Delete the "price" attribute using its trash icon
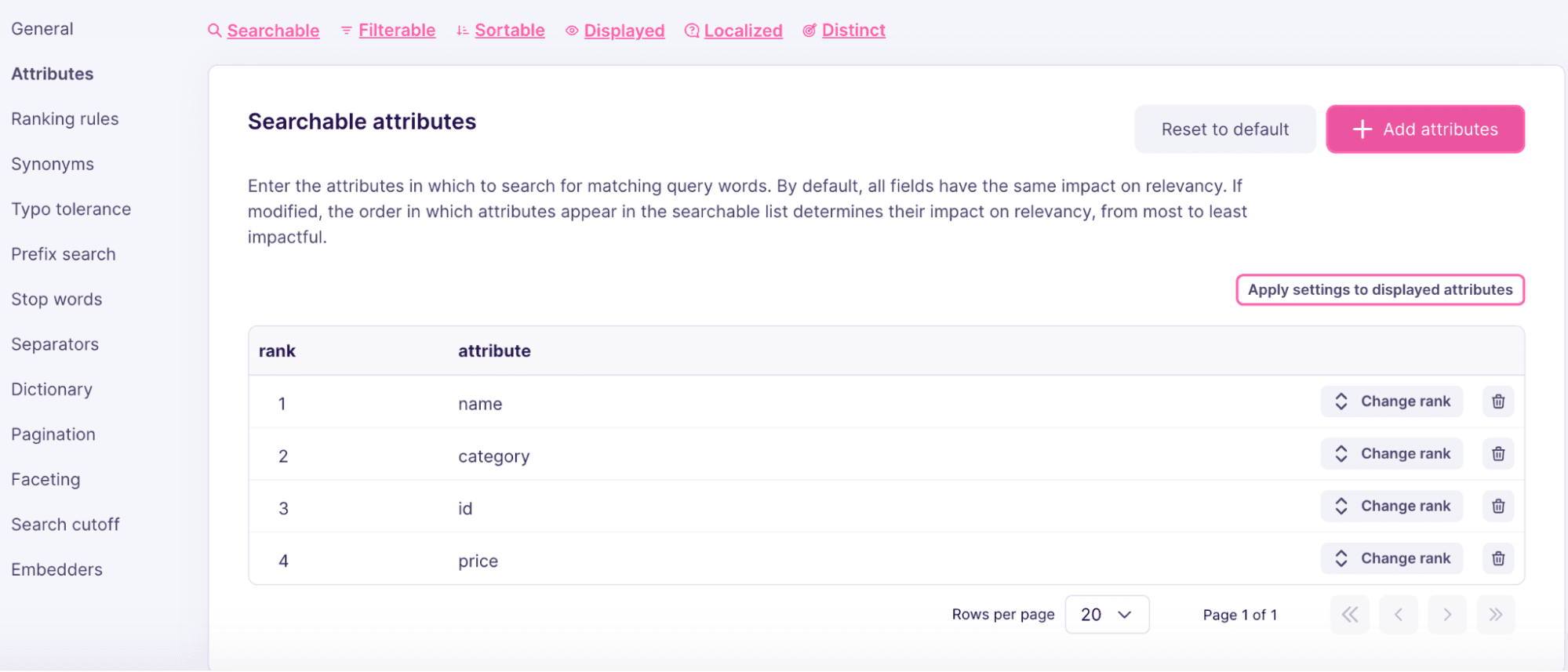Image resolution: width=1568 pixels, height=672 pixels. (1497, 558)
